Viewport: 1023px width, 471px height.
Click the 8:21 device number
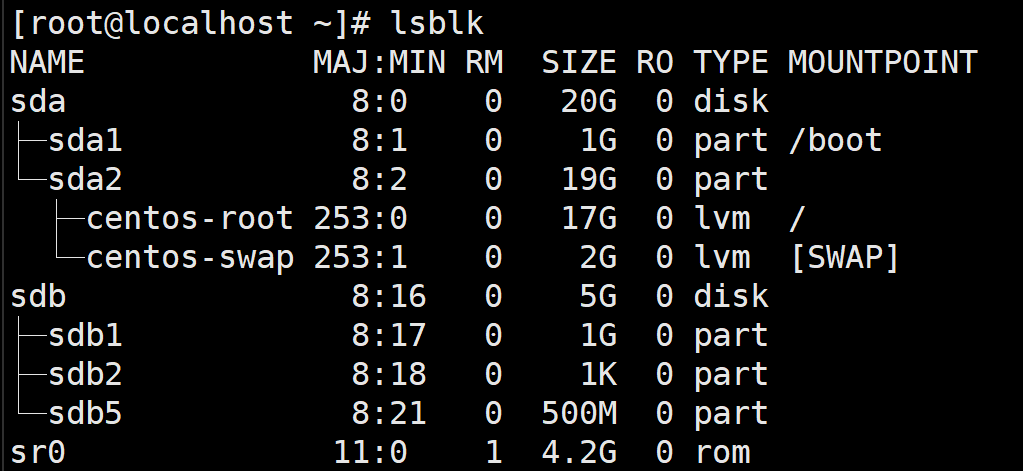pyautogui.click(x=389, y=414)
